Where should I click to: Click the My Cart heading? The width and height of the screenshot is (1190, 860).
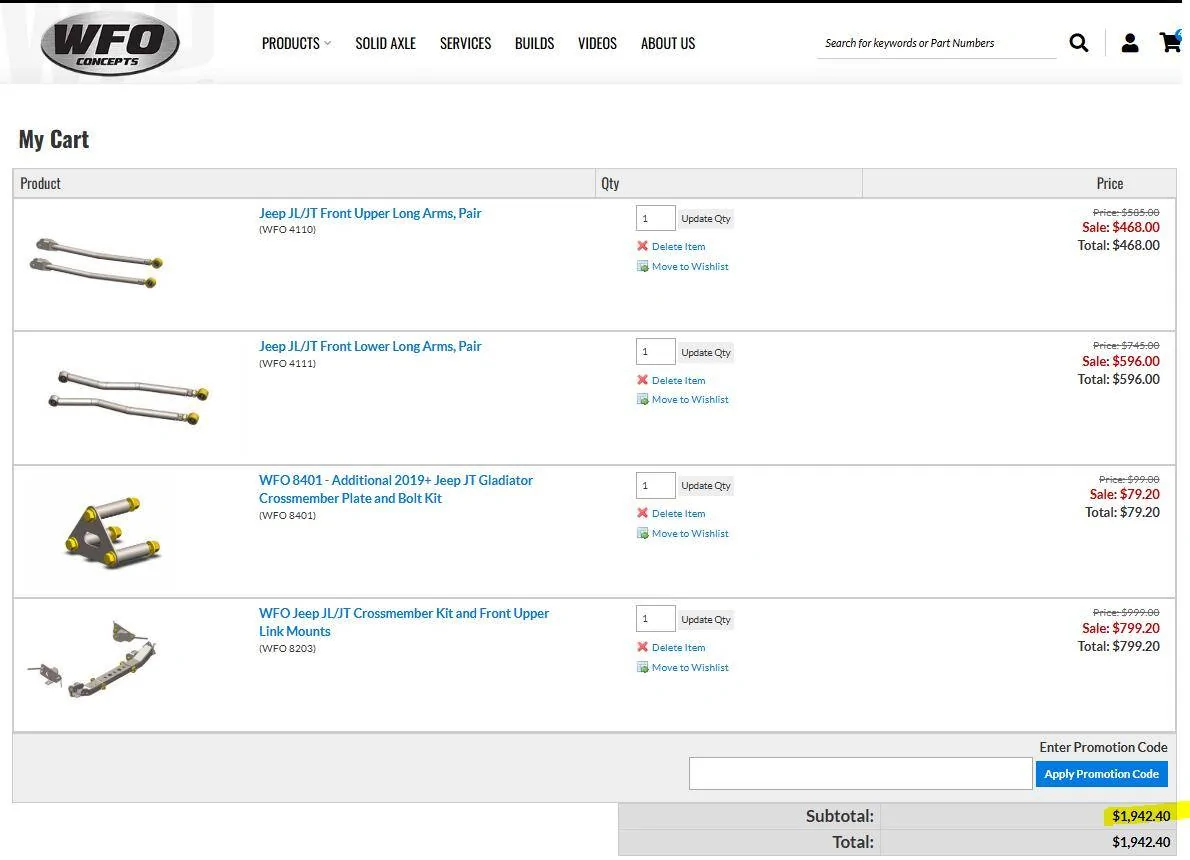pos(54,140)
